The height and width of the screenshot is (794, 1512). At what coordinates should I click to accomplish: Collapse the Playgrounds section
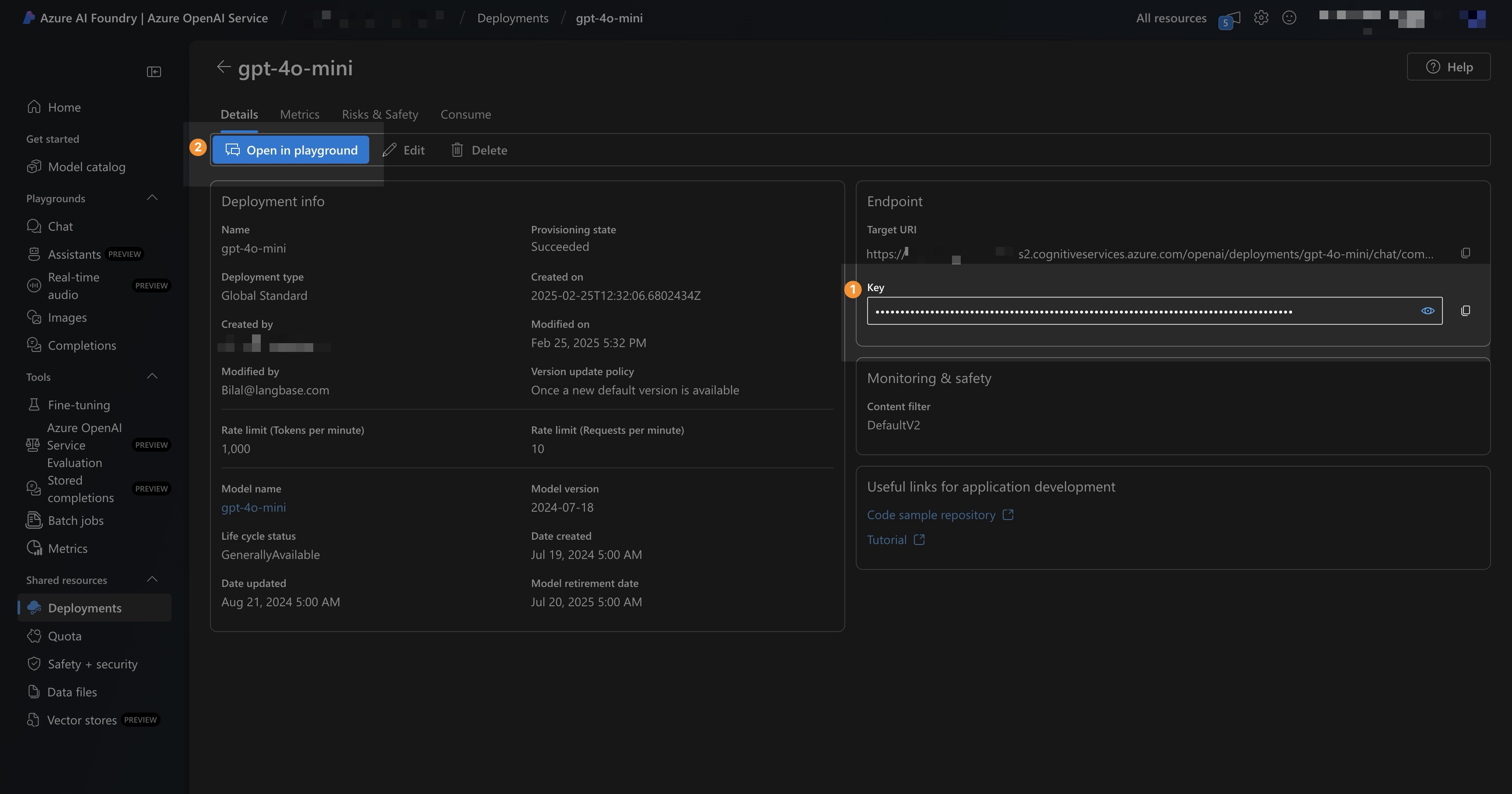(x=152, y=198)
